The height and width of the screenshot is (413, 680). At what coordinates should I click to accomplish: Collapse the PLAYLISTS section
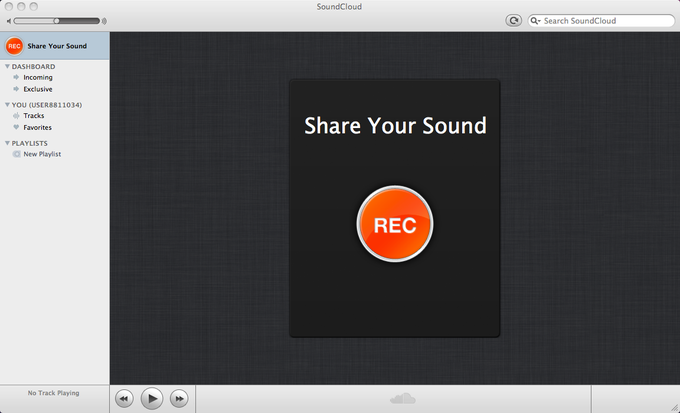[x=7, y=143]
